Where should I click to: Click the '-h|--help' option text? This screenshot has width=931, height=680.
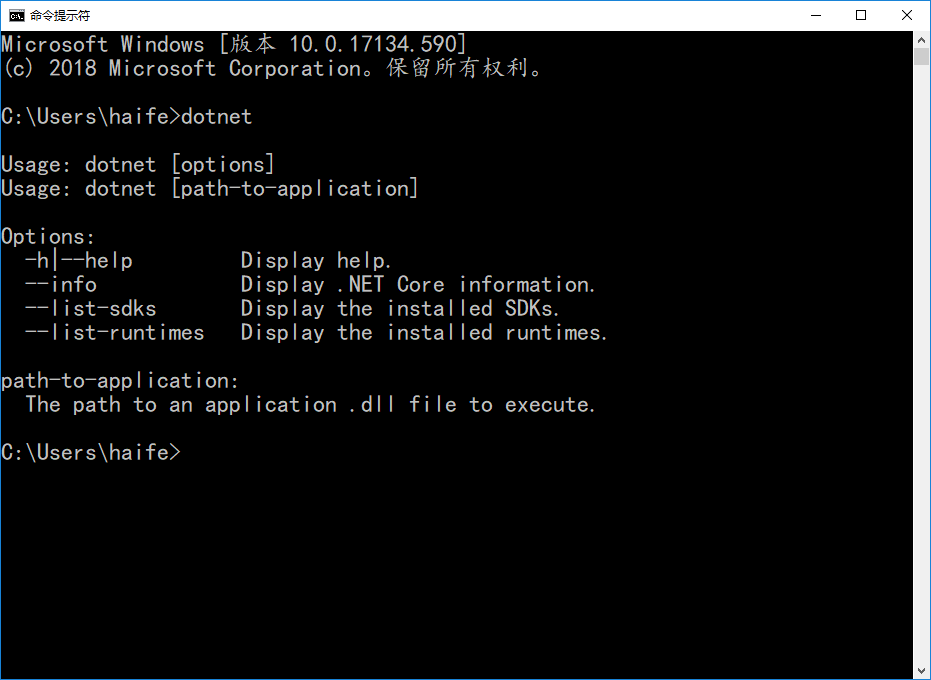coord(79,261)
